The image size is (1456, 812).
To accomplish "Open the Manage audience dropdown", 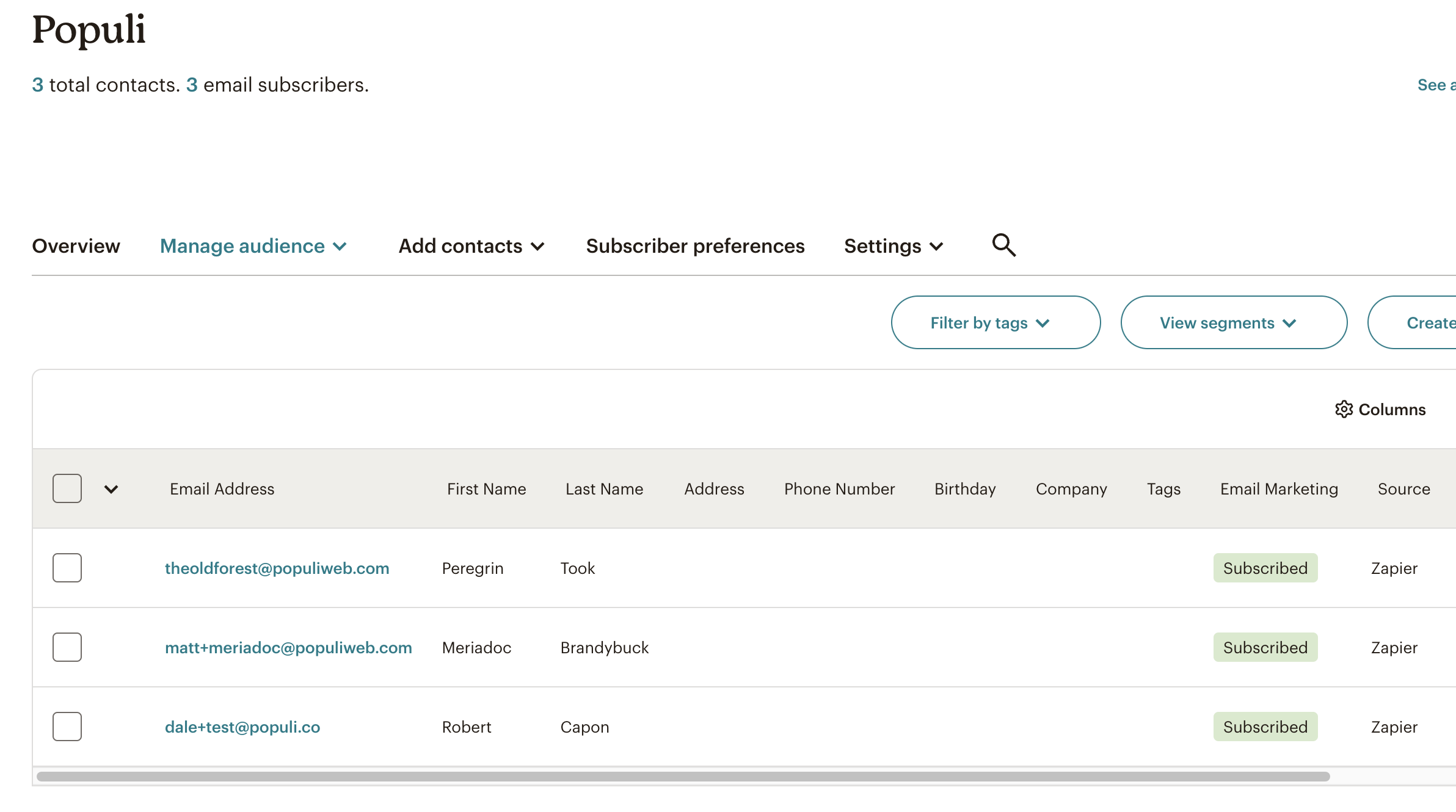I will click(x=253, y=246).
